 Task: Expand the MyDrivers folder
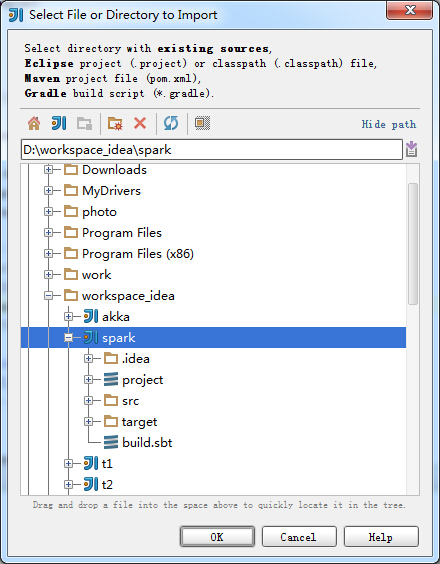pos(49,191)
